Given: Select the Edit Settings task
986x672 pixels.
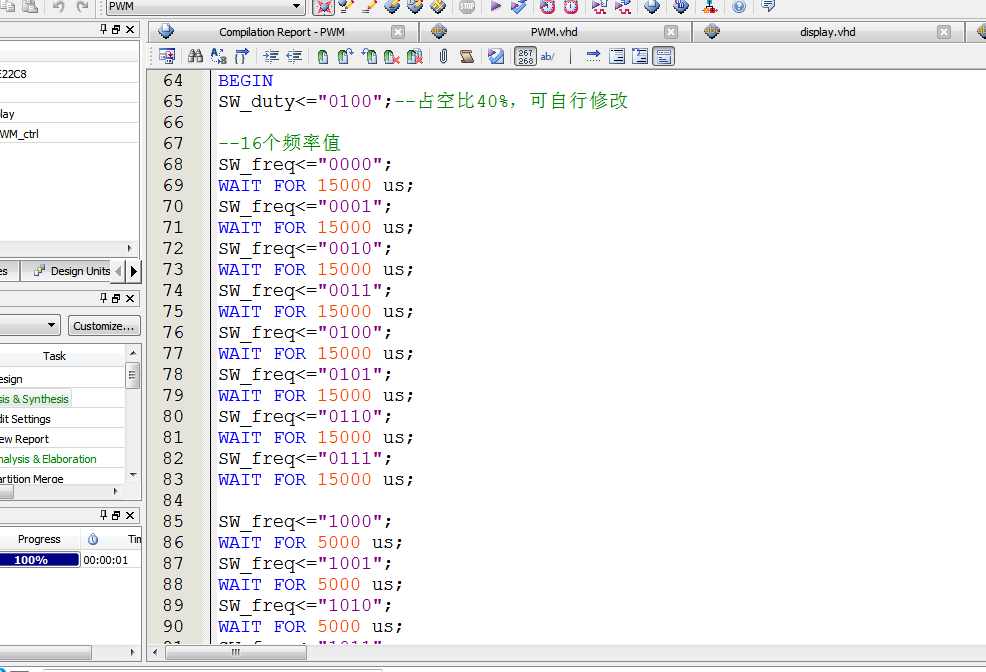Looking at the screenshot, I should [x=25, y=419].
